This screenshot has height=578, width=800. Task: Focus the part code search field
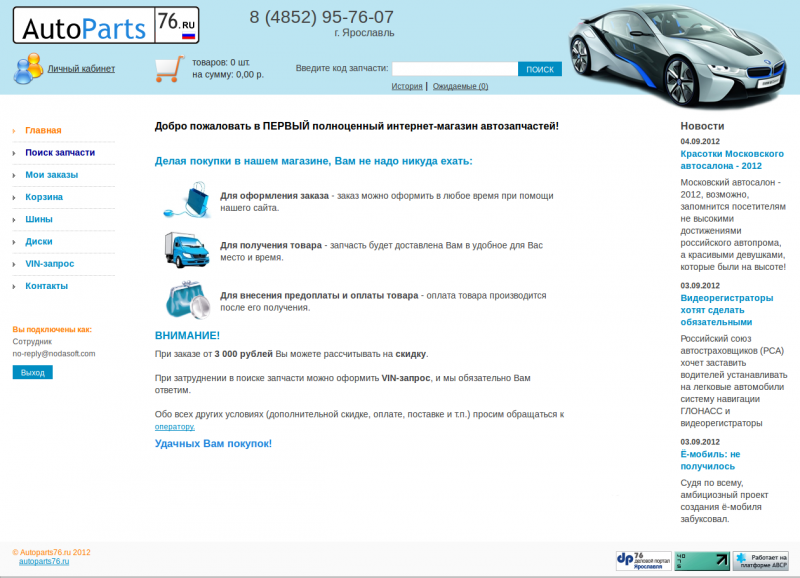454,69
